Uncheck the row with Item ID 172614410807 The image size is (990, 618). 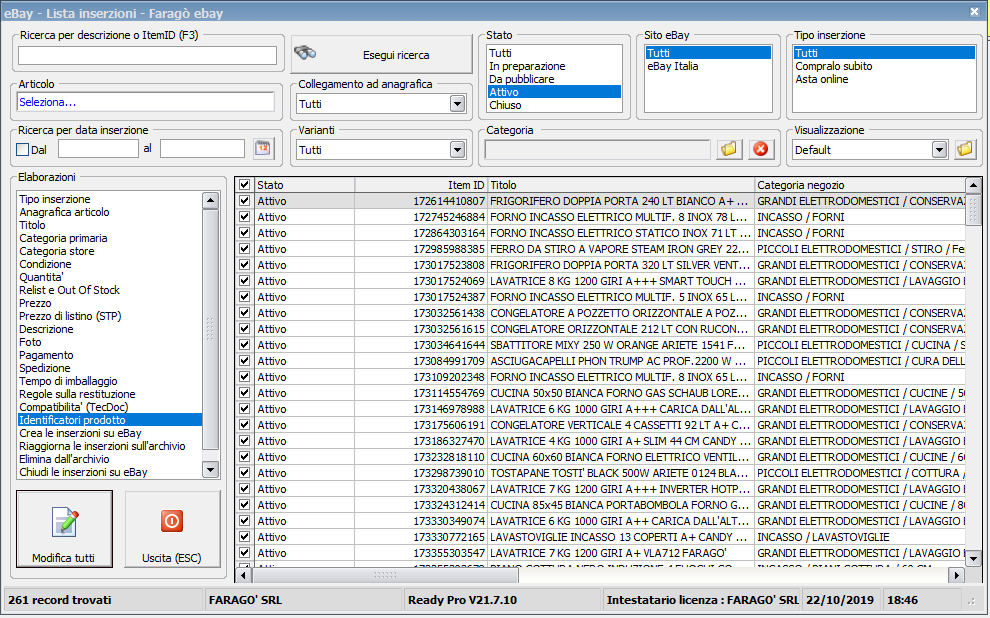tap(244, 201)
